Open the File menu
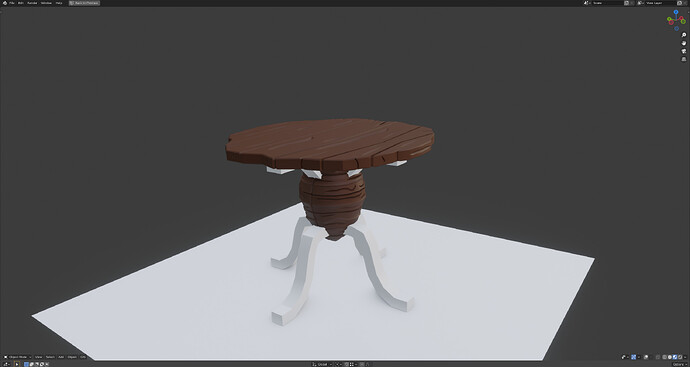690x367 pixels. [x=12, y=3]
